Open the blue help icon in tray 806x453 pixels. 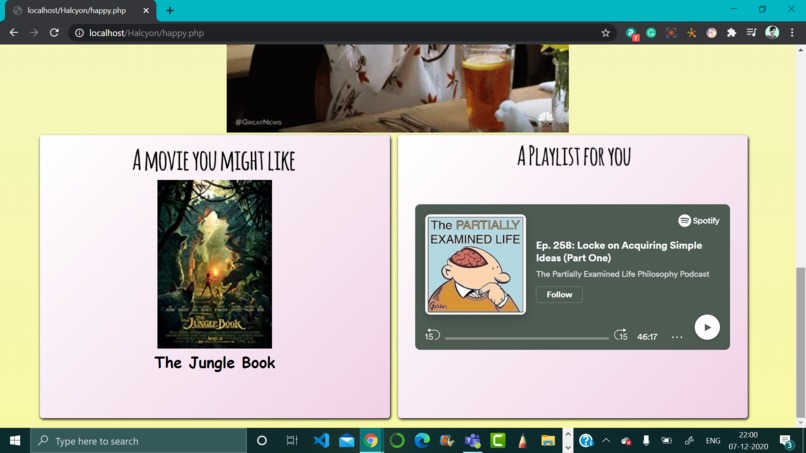(x=586, y=441)
